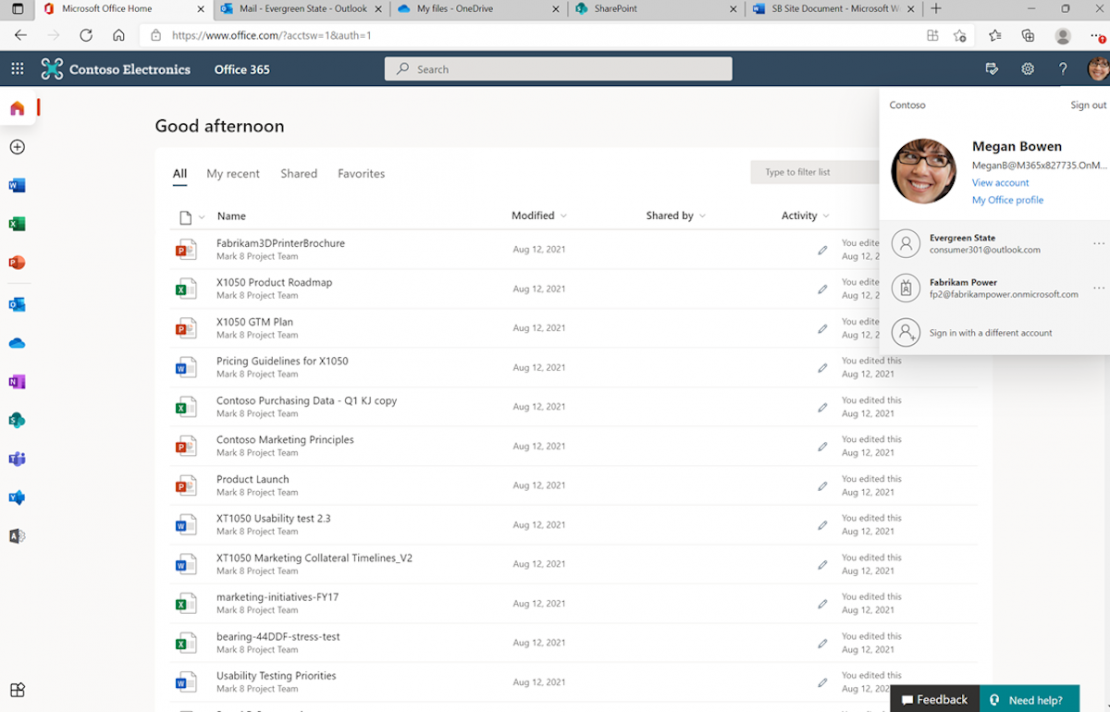Switch to the My recent tab
The image size is (1110, 712).
point(232,173)
